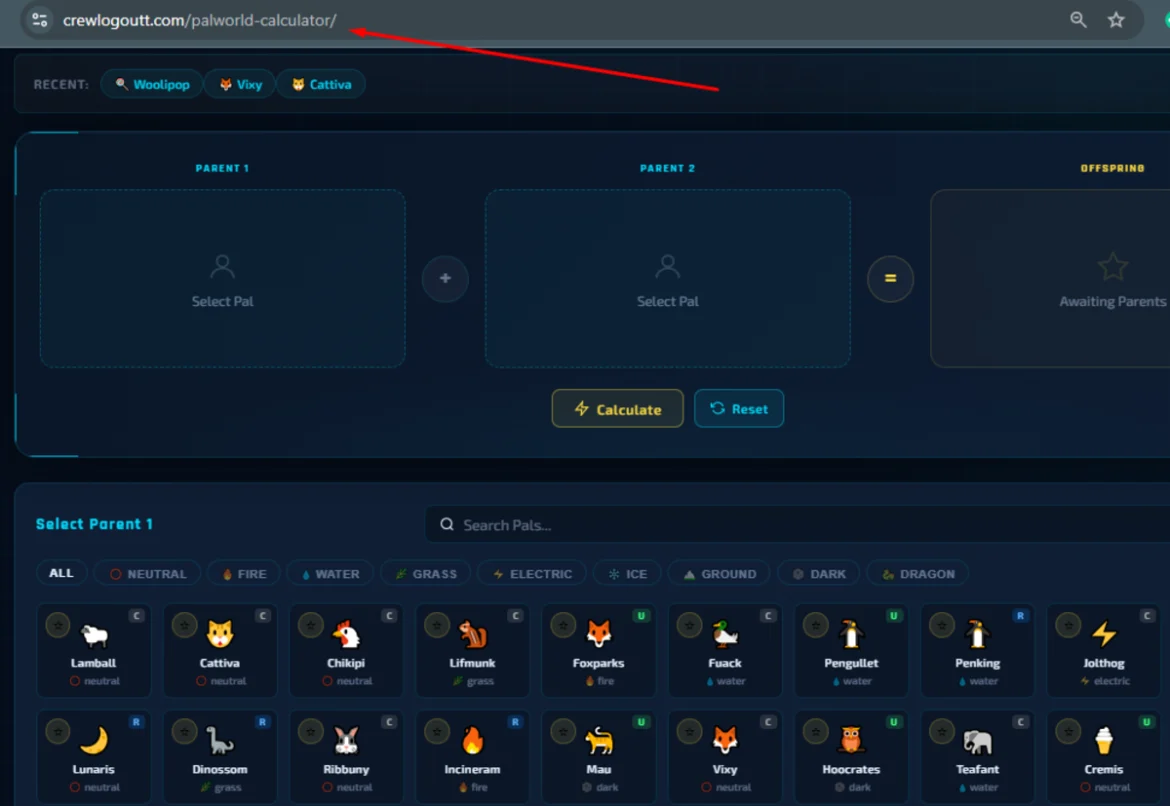Screen dimensions: 1170x806
Task: Toggle favorite star on Incineram card
Action: 437,731
